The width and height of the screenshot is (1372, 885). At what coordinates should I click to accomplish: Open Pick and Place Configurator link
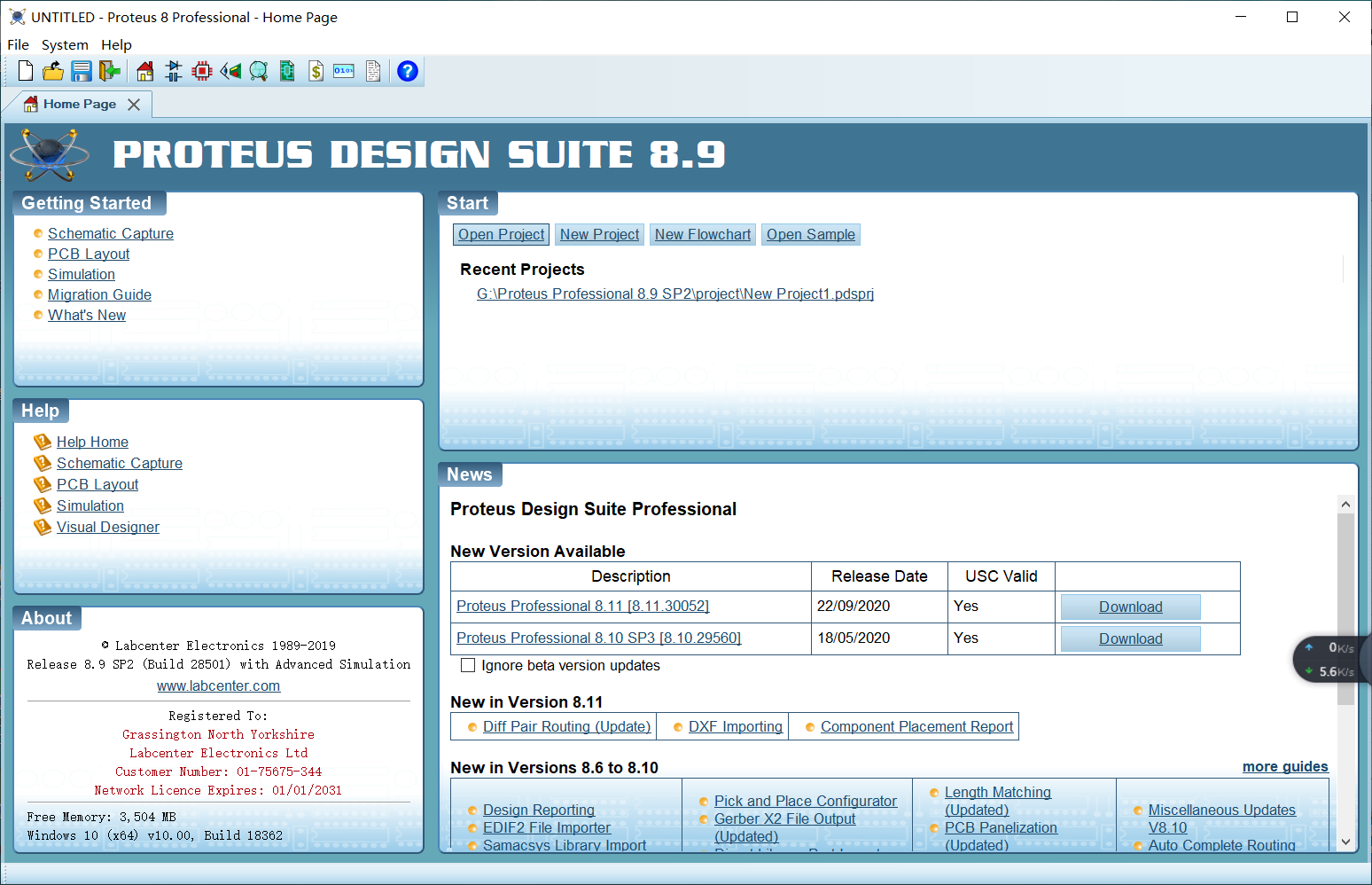coord(805,801)
